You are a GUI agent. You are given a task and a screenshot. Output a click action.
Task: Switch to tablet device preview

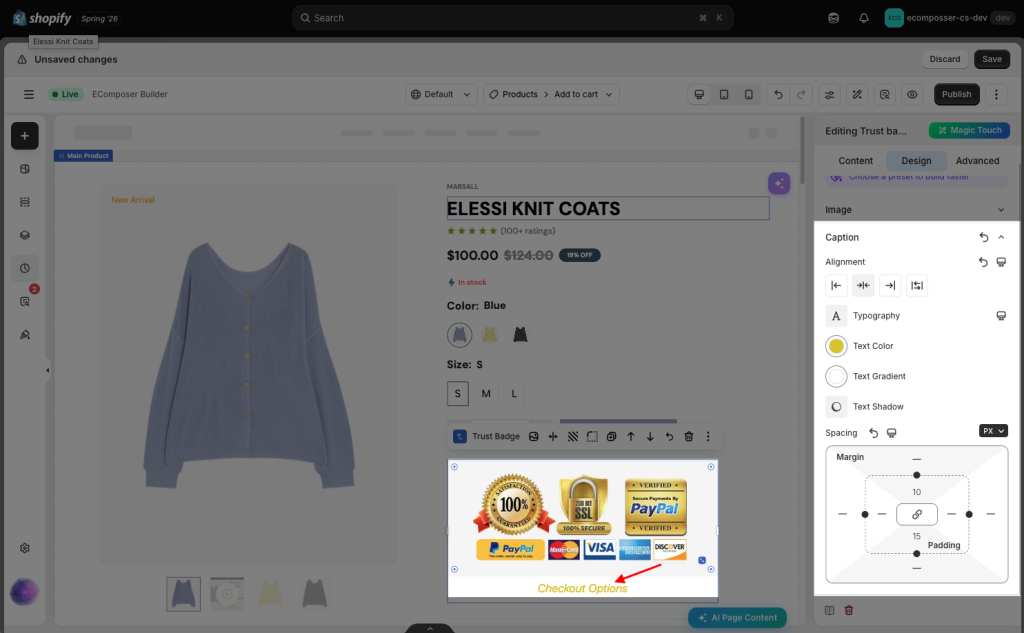pyautogui.click(x=724, y=94)
